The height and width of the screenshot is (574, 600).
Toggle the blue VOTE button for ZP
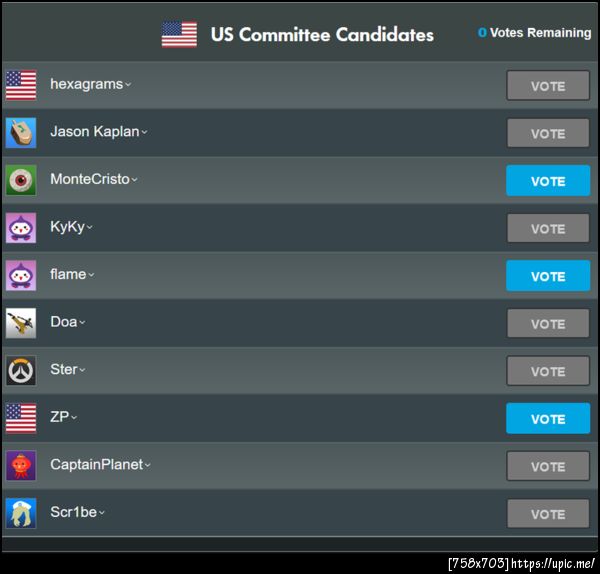(x=548, y=418)
